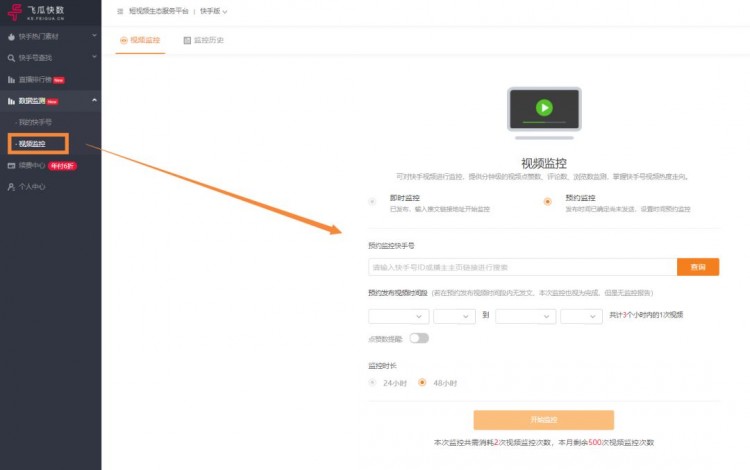Screen dimensions: 750x470
Task: Click the calendar icon on the 监控历史 tab
Action: pos(187,40)
